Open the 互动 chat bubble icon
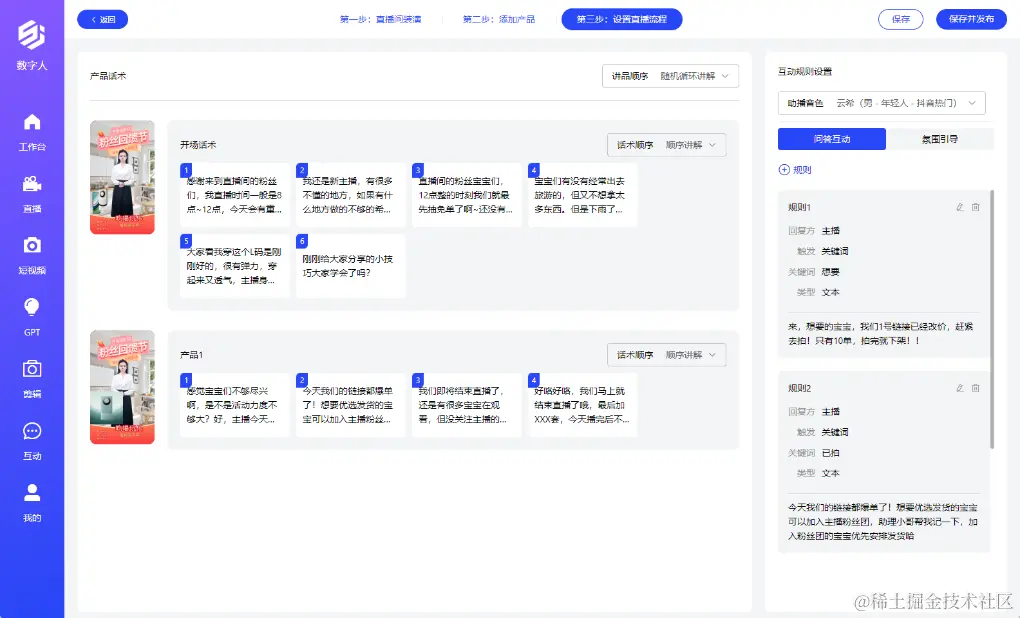Viewport: 1020px width, 618px height. click(x=32, y=431)
